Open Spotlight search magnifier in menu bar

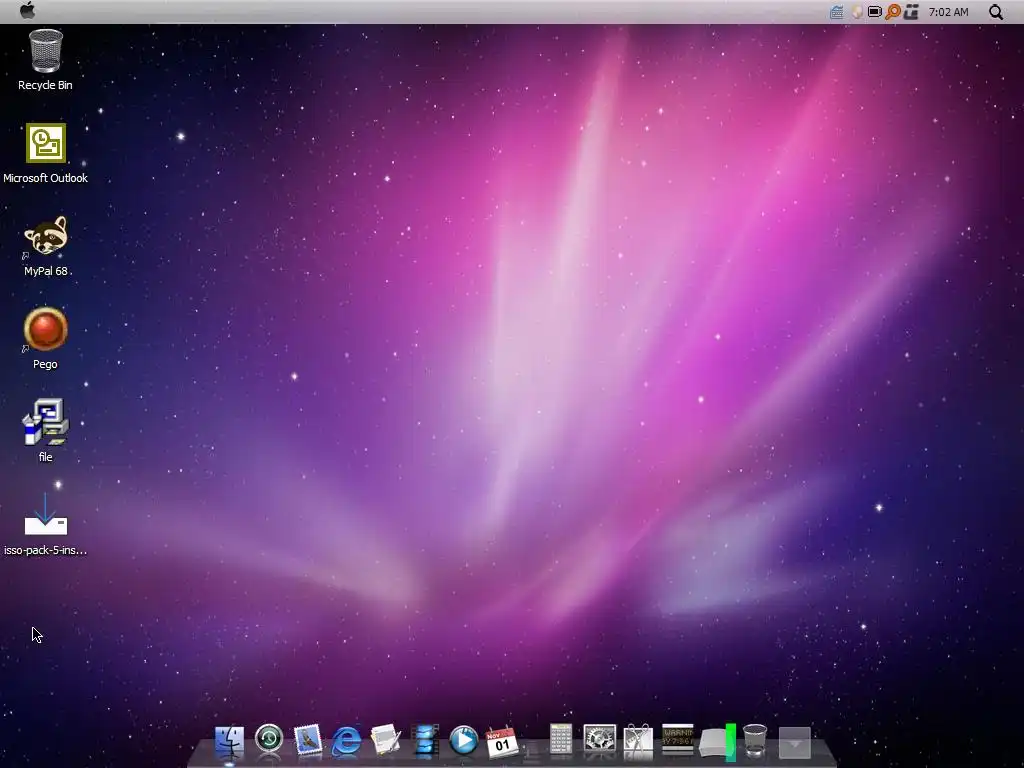tap(995, 12)
